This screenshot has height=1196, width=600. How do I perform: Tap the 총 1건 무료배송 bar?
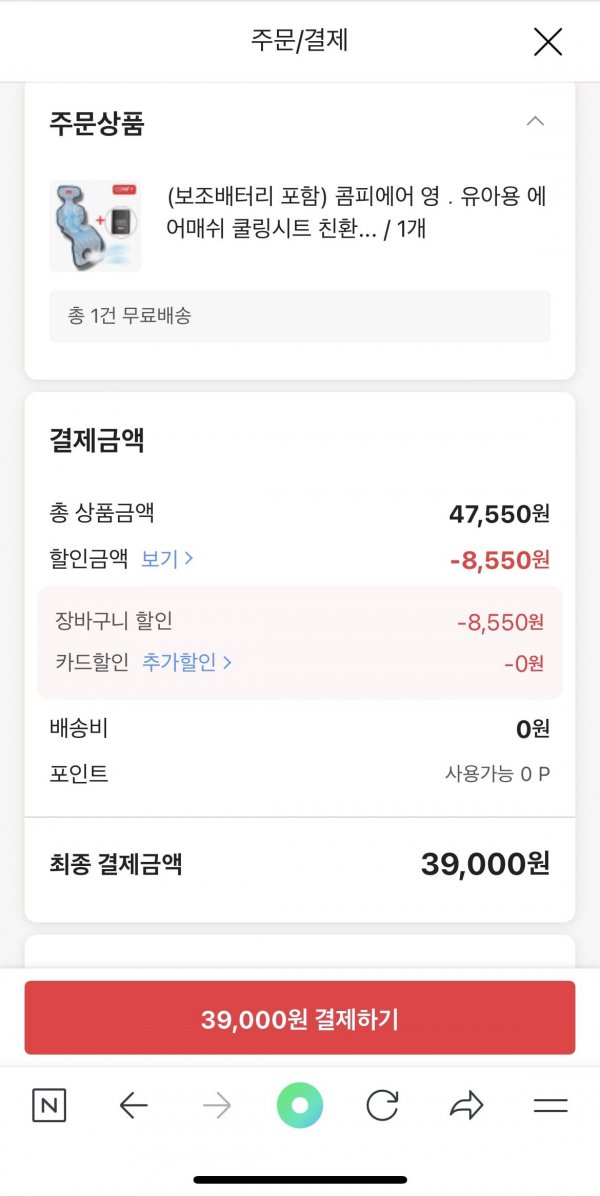(x=300, y=316)
